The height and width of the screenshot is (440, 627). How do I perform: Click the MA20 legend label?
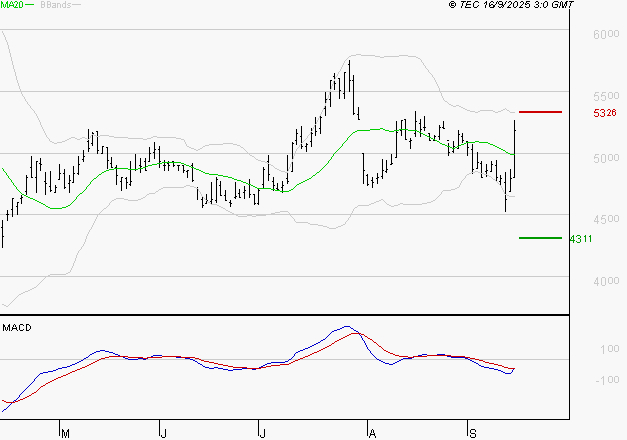(x=12, y=5)
